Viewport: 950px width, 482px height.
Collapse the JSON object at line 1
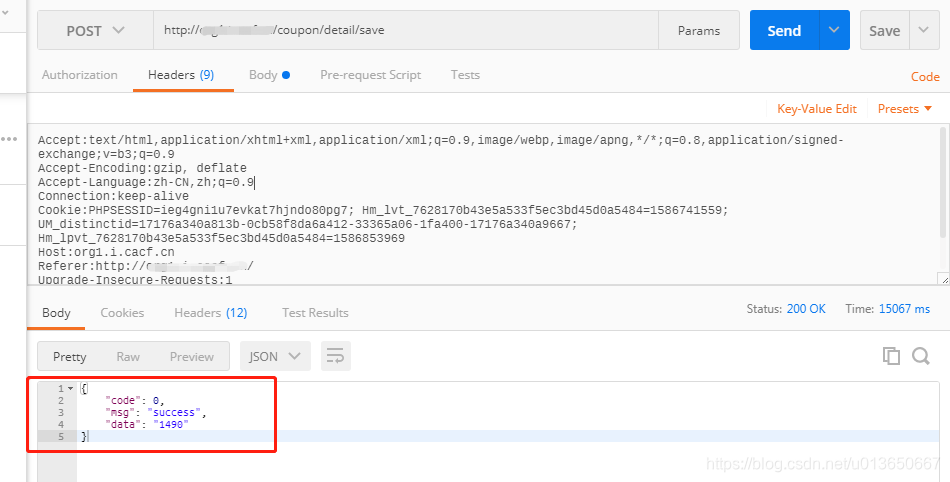click(70, 389)
